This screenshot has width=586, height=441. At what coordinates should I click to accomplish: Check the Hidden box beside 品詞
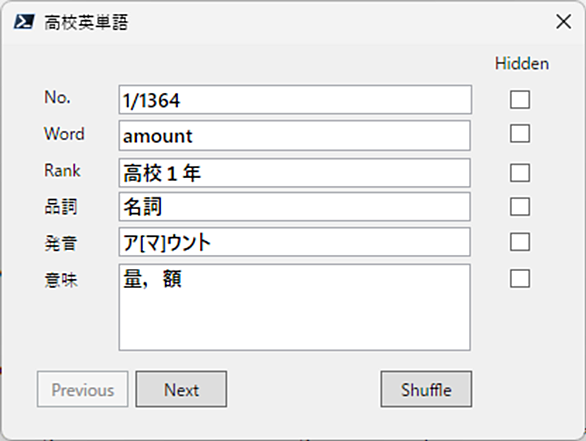520,207
